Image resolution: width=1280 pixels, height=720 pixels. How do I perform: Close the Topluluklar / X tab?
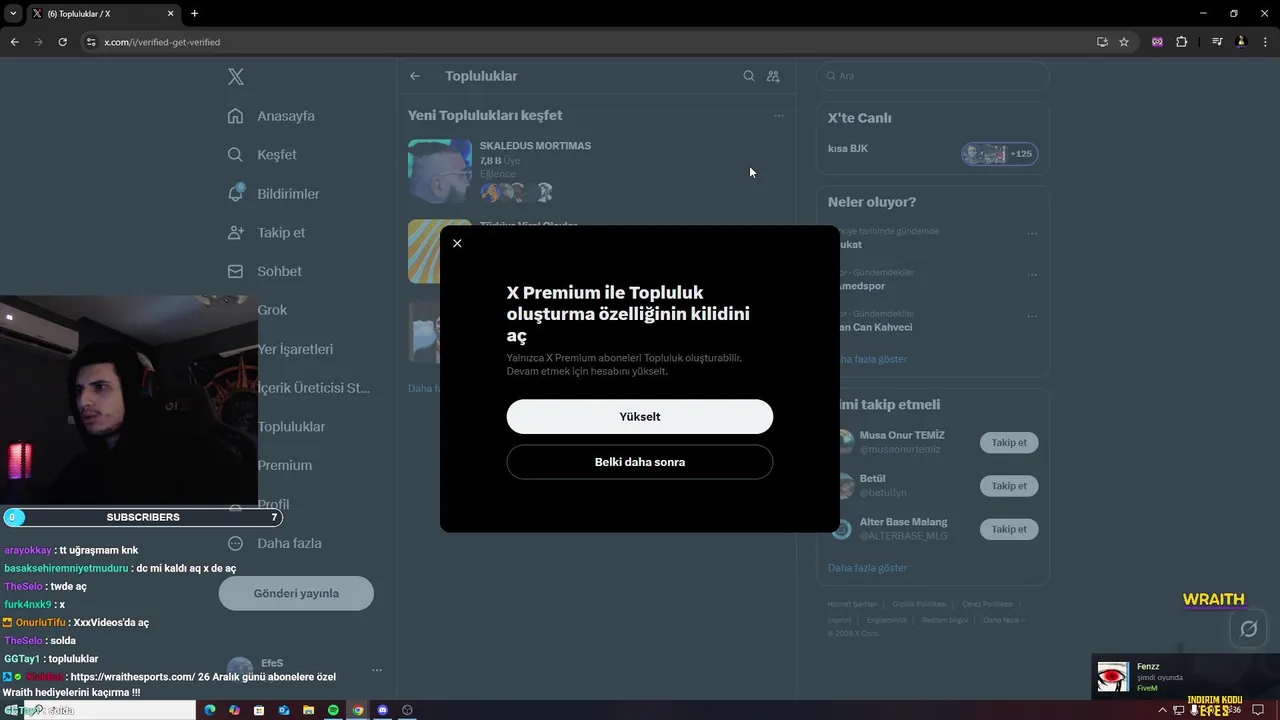click(170, 14)
